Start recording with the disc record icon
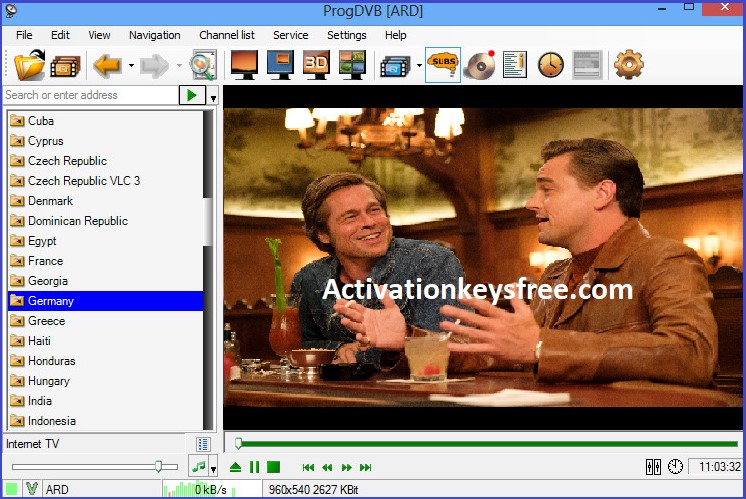This screenshot has height=499, width=746. click(479, 65)
